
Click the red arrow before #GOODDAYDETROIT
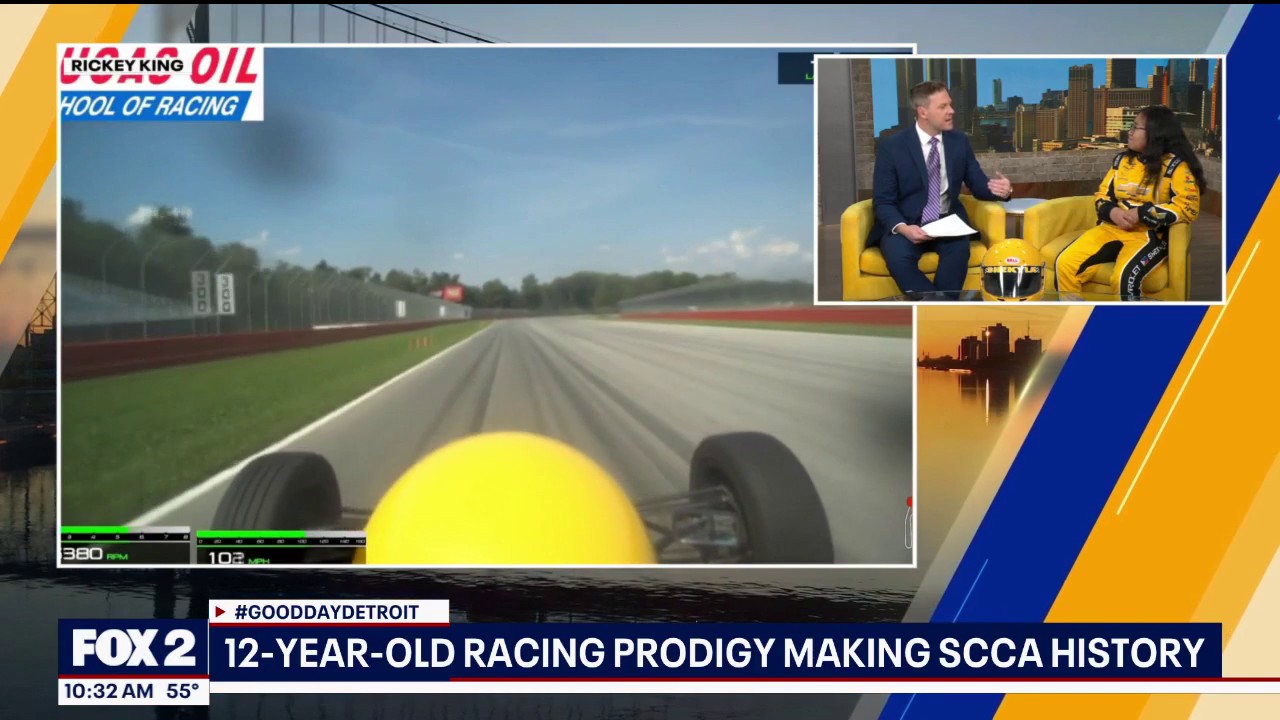coord(220,612)
